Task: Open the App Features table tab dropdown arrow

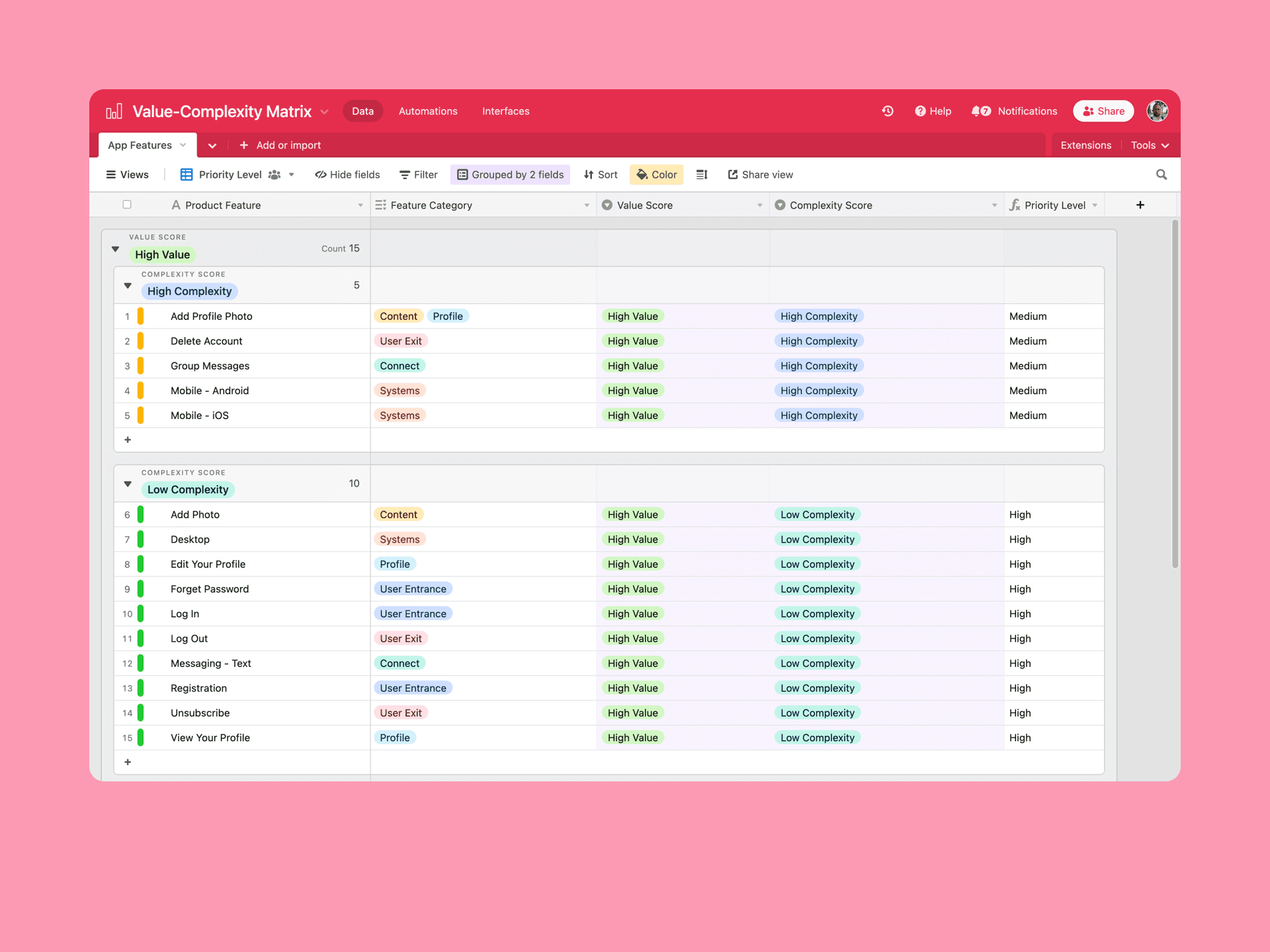Action: pos(183,145)
